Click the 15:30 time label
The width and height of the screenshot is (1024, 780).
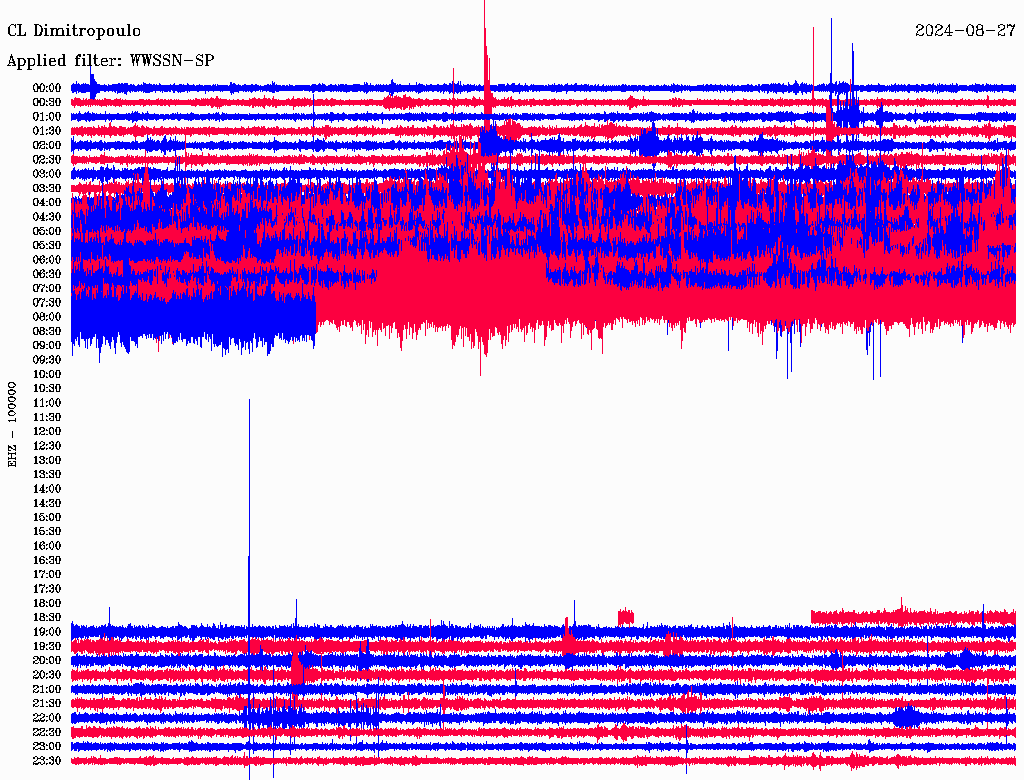[x=47, y=532]
